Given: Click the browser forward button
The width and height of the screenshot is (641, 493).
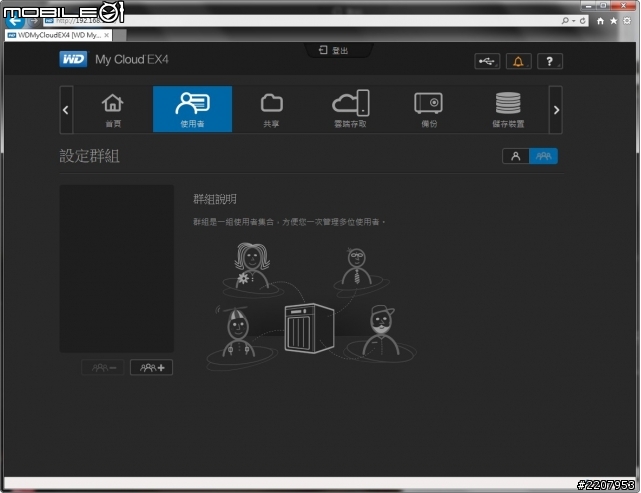Looking at the screenshot, I should (34, 21).
